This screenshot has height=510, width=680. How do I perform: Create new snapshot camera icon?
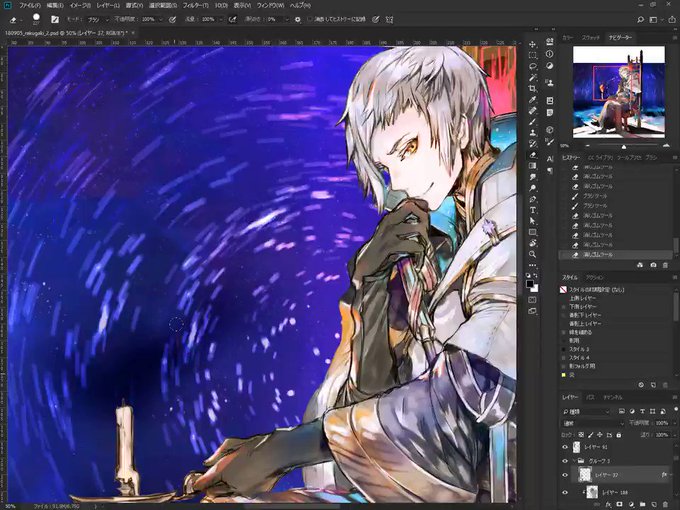click(653, 265)
